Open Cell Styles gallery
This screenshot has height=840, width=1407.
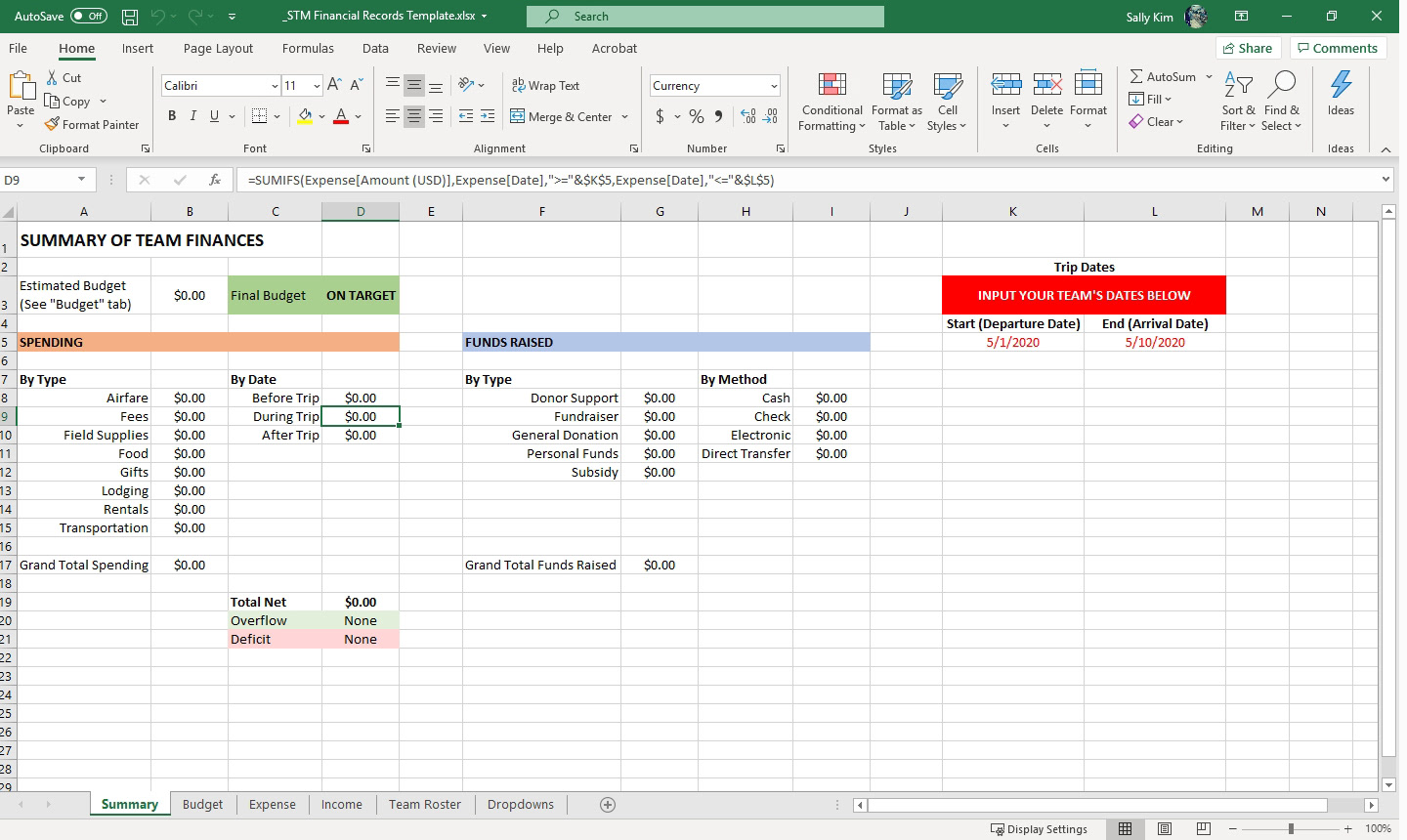tap(947, 102)
